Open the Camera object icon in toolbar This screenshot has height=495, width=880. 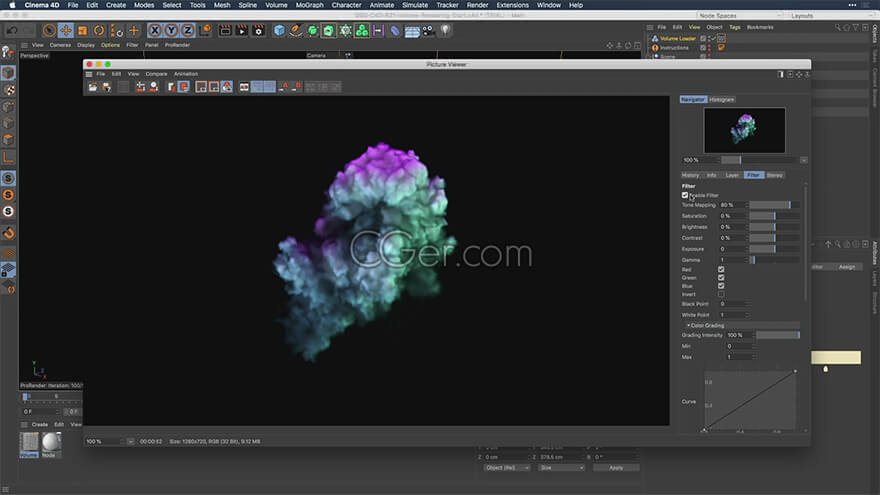(428, 30)
